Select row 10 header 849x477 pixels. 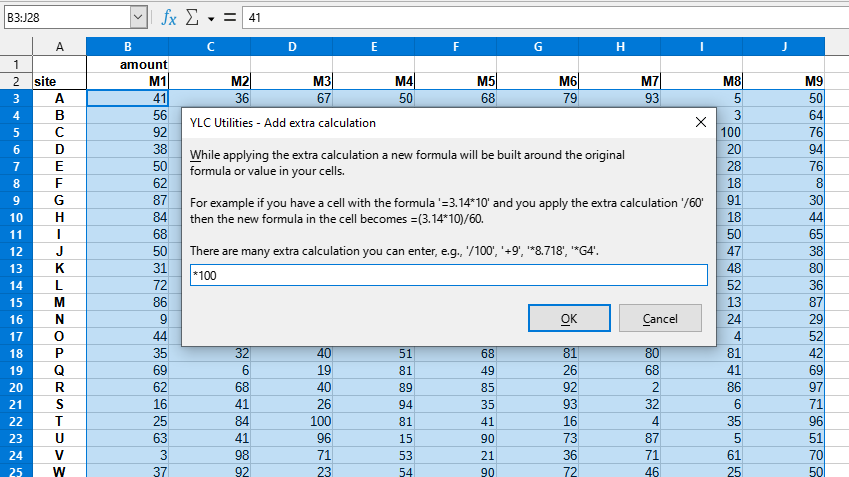point(16,217)
